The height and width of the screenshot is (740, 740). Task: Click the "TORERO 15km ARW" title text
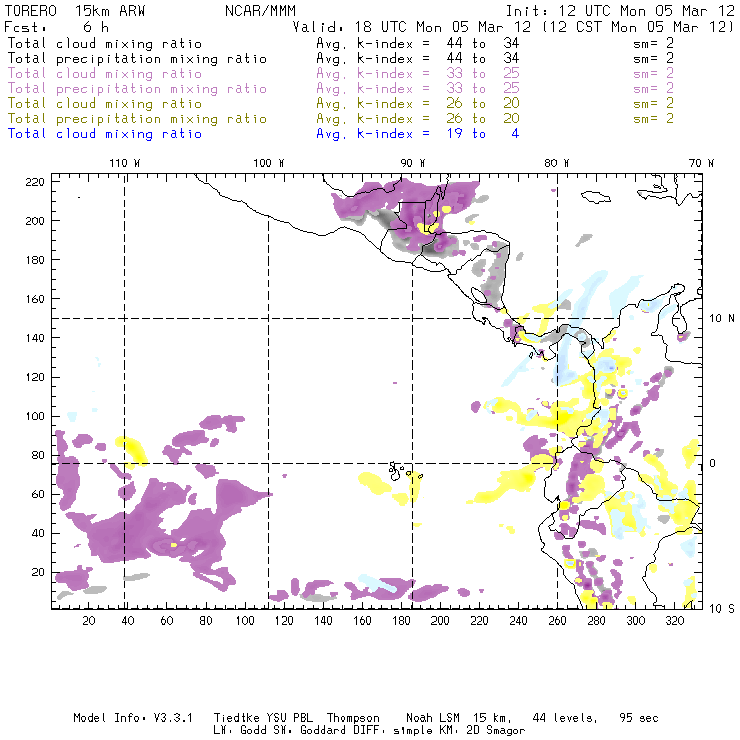75,11
